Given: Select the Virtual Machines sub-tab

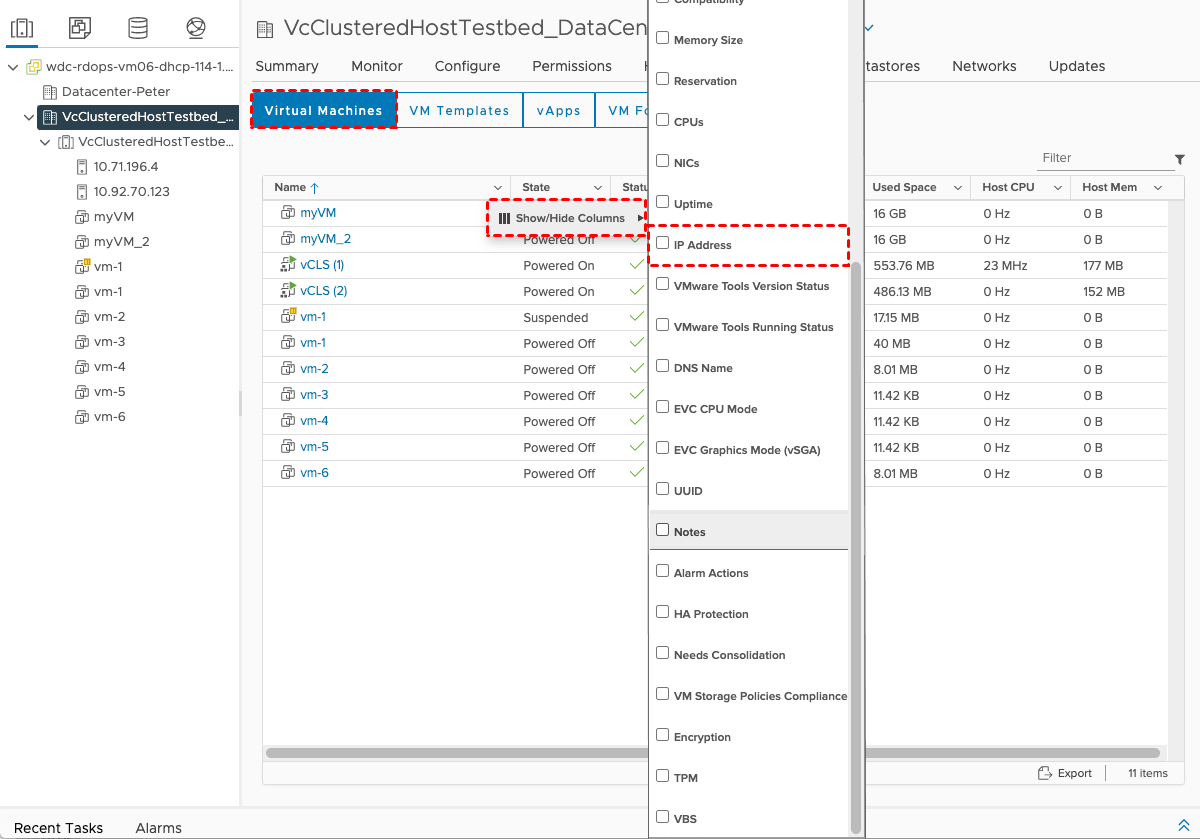Looking at the screenshot, I should tap(324, 110).
